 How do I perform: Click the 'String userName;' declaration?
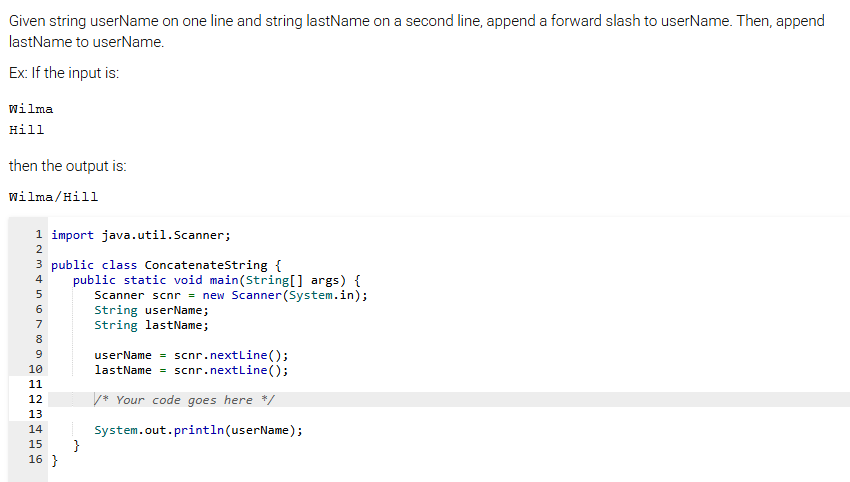[x=151, y=310]
